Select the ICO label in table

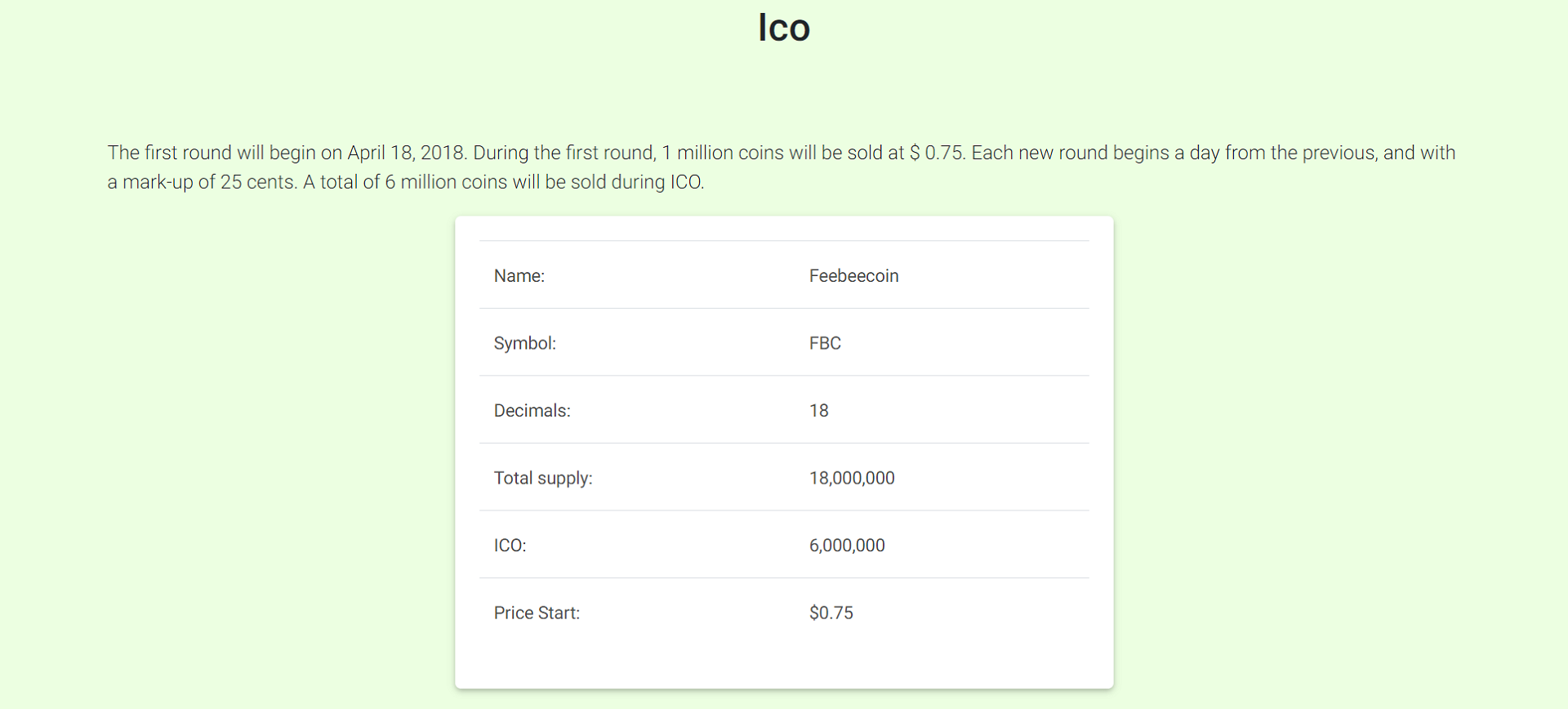click(510, 546)
